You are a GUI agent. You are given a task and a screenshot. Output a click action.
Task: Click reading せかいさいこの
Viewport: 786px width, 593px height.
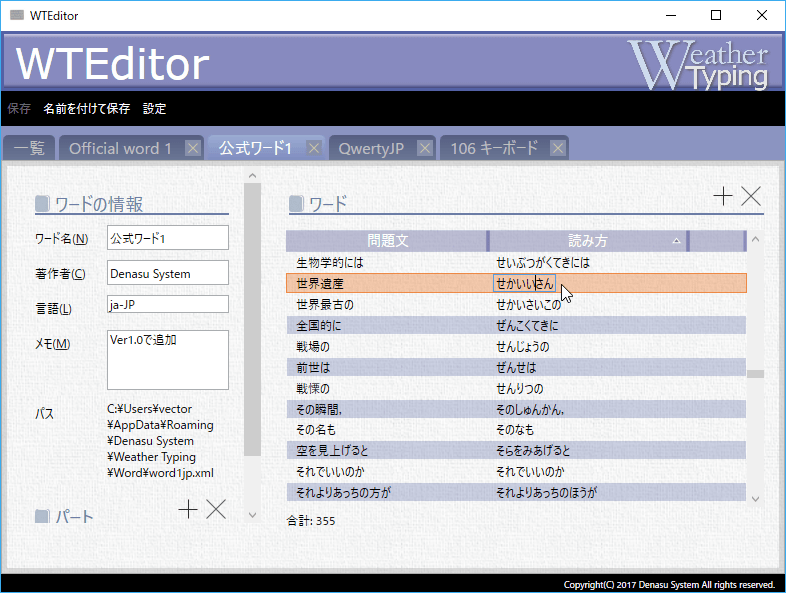coord(528,304)
